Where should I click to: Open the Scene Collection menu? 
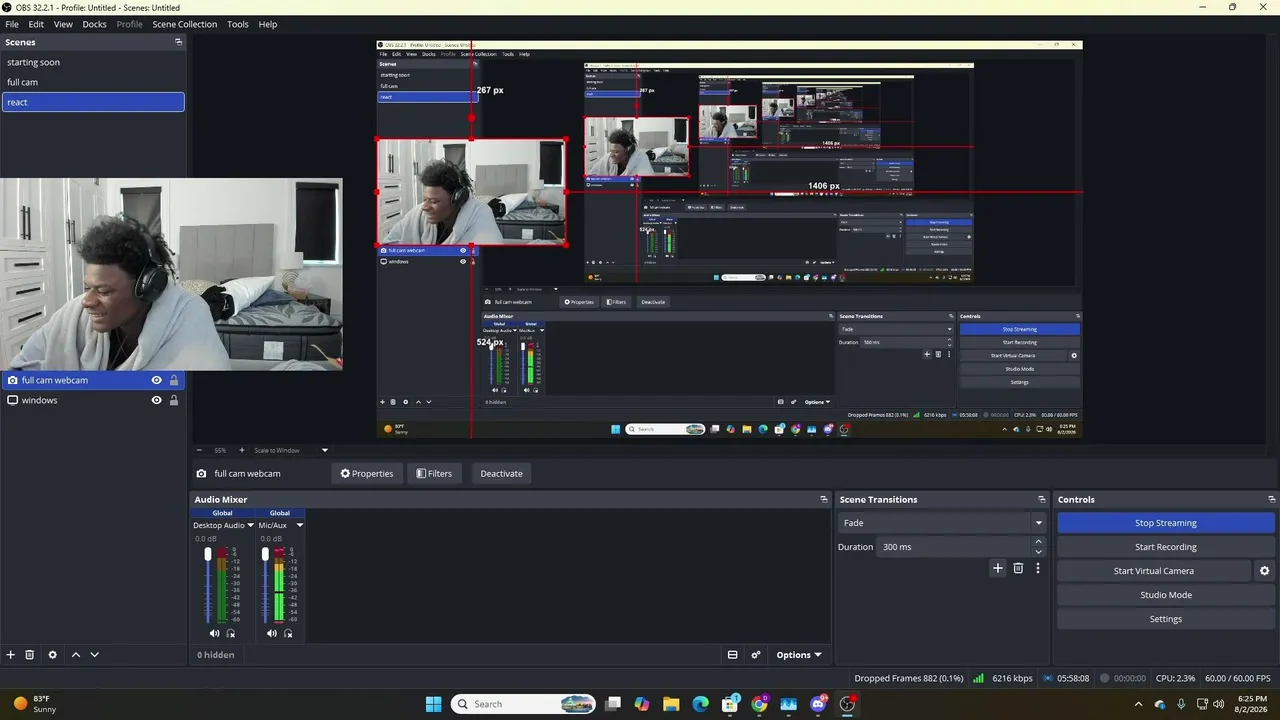click(x=185, y=24)
